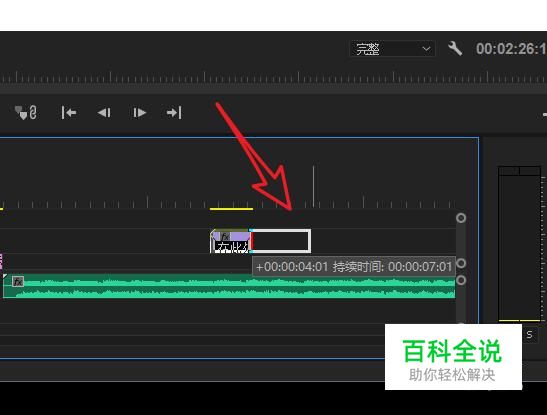Select the green audio waveform clip
This screenshot has width=547, height=415.
point(229,286)
